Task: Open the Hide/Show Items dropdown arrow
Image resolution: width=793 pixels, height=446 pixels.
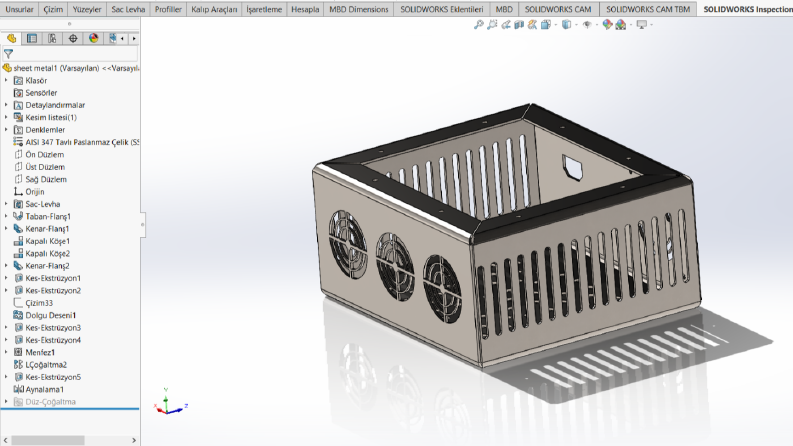Action: click(x=596, y=24)
